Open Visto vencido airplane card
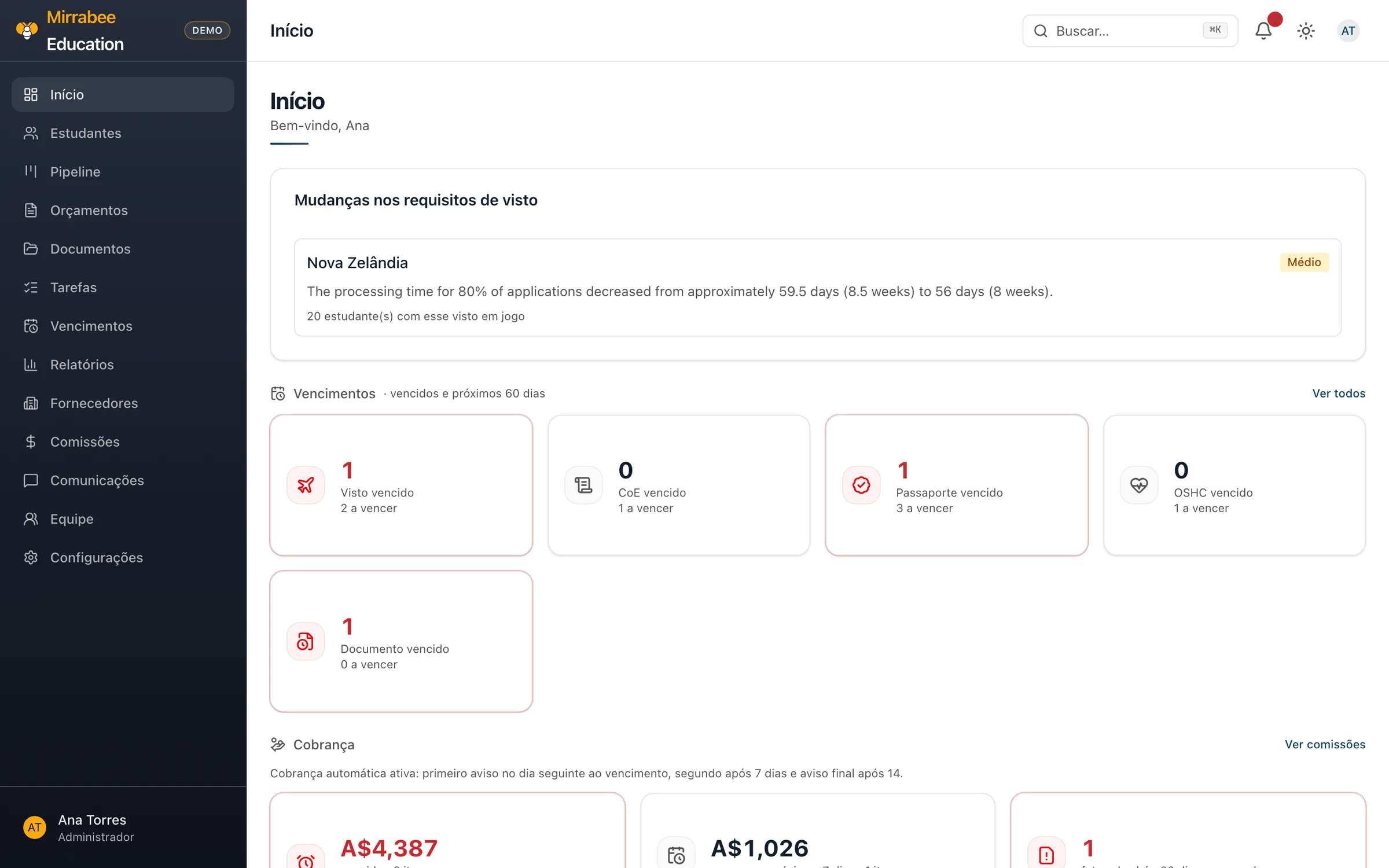1389x868 pixels. coord(401,485)
